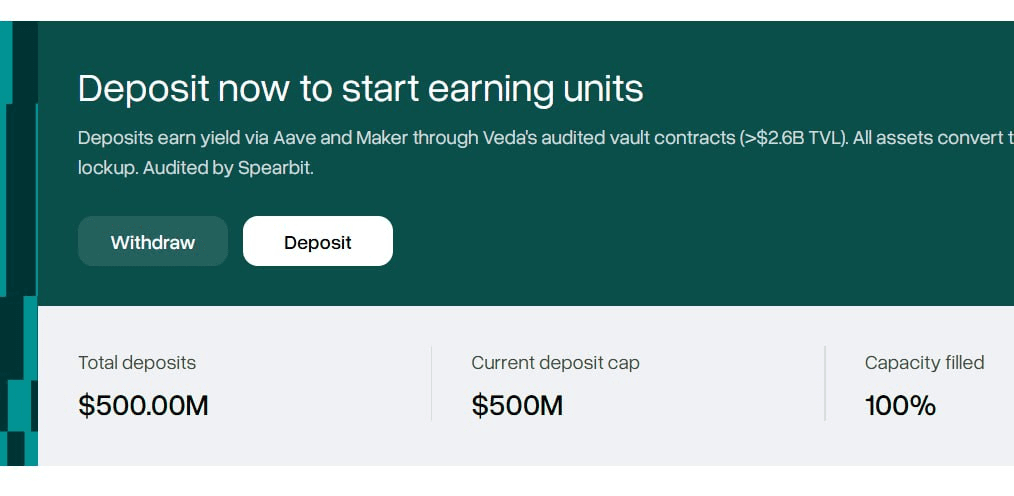Select the 'Deposit now to start earning units' heading
This screenshot has width=1014, height=496.
point(361,89)
